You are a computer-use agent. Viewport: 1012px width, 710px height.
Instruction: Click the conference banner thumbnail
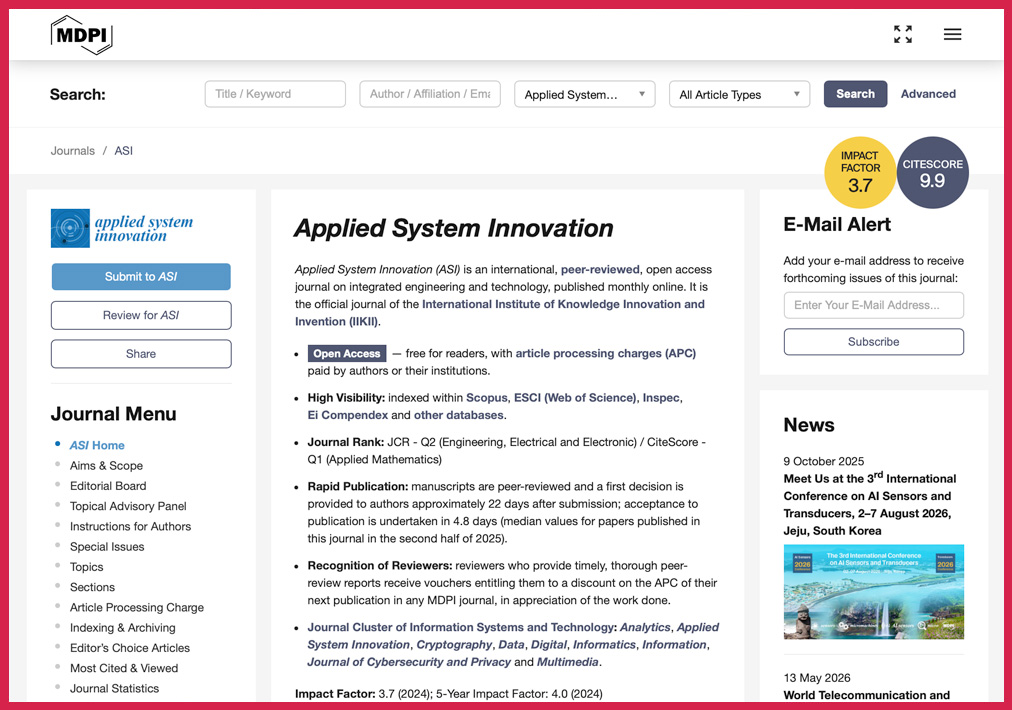(873, 592)
